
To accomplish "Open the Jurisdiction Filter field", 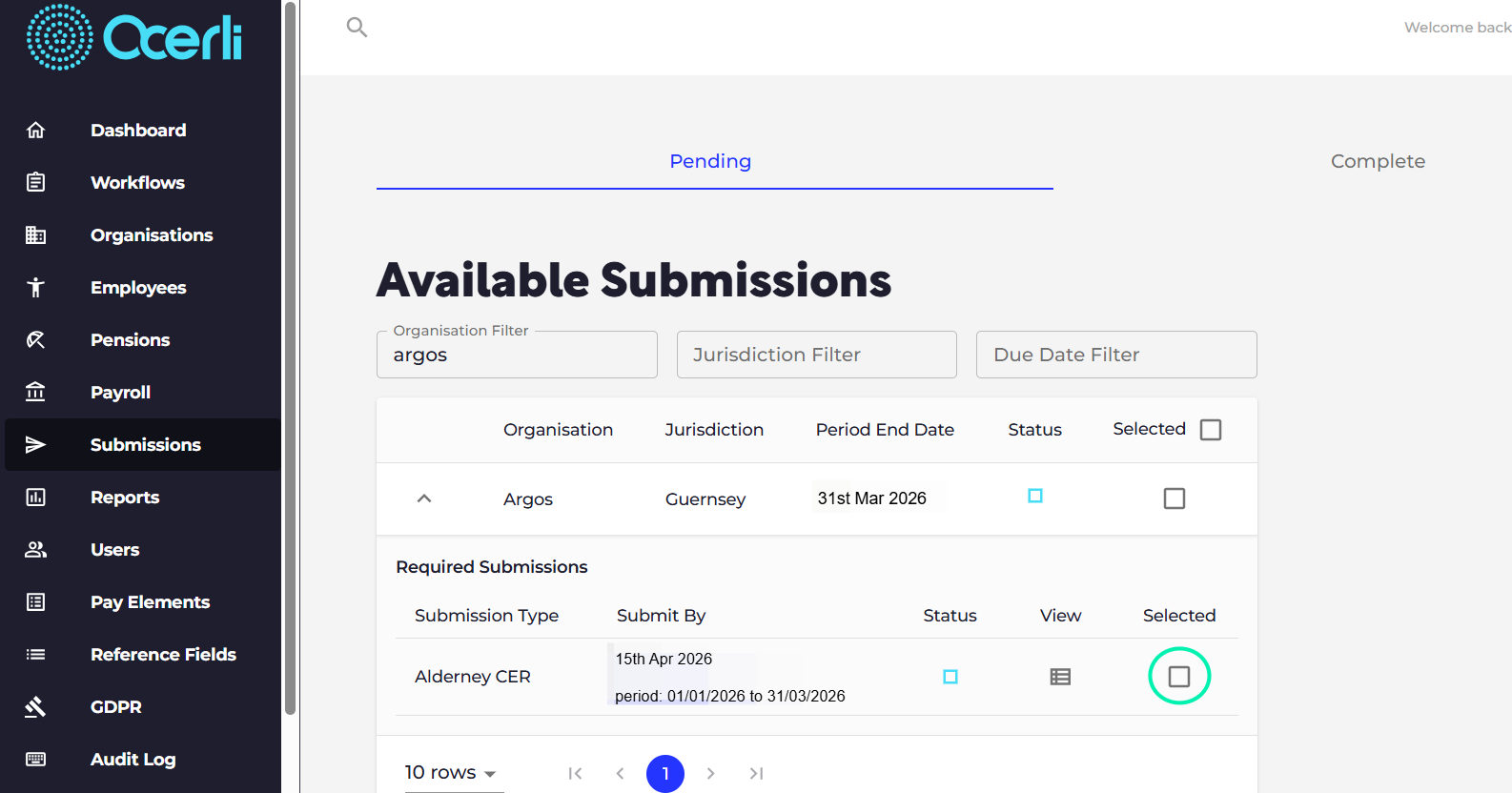I will click(x=817, y=355).
